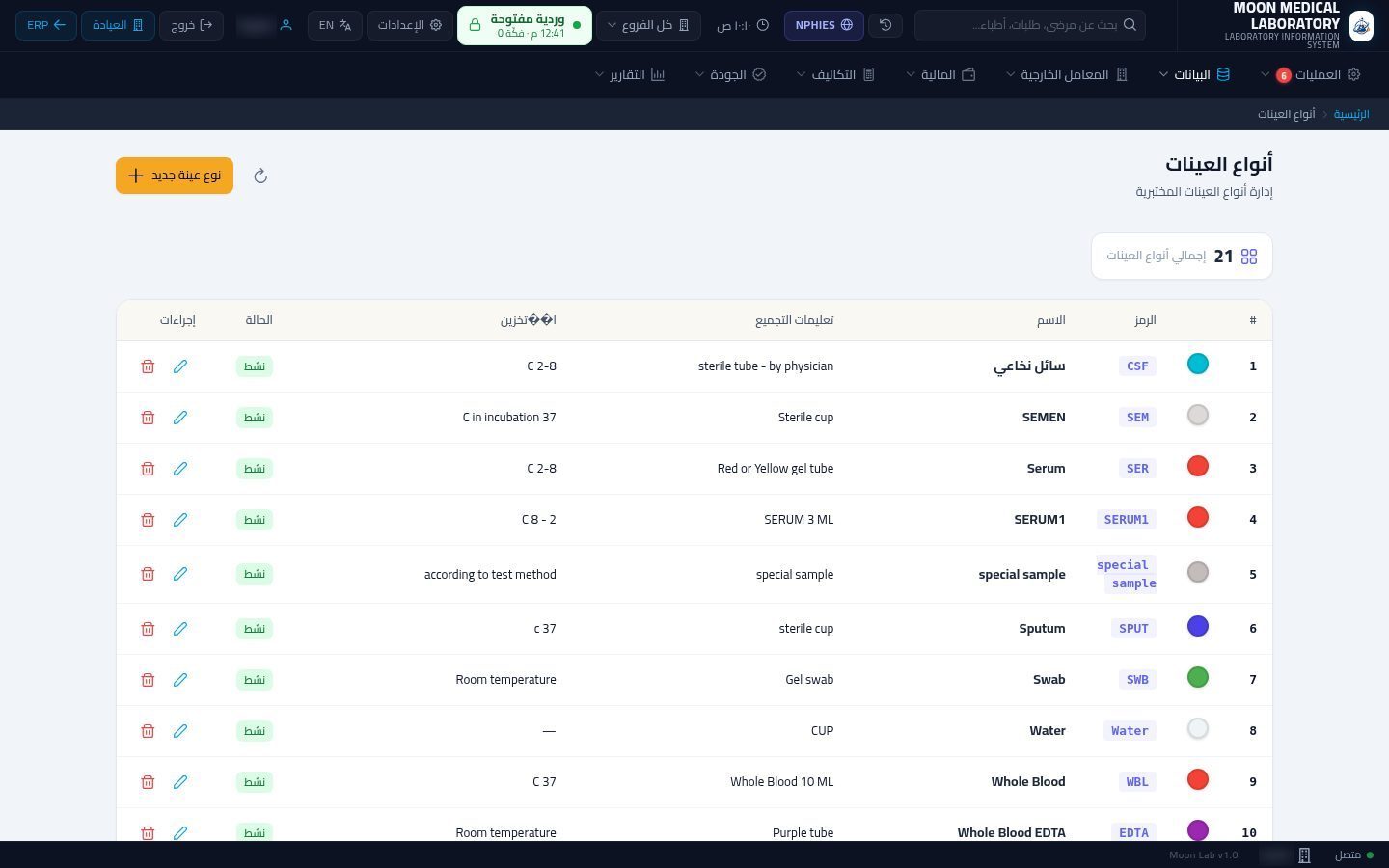Click the new sample type button (نوع عينة جديد)
1389x868 pixels.
click(175, 176)
